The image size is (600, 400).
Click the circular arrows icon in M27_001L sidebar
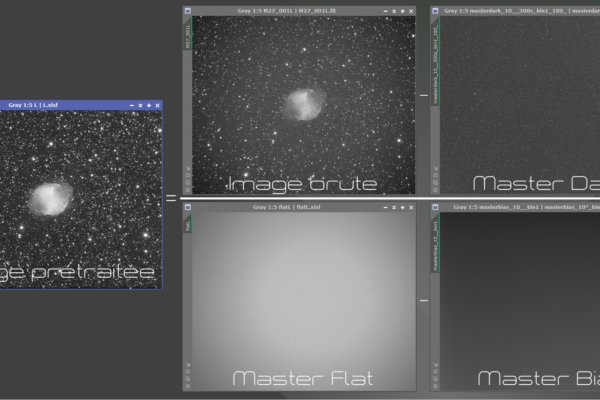(188, 182)
